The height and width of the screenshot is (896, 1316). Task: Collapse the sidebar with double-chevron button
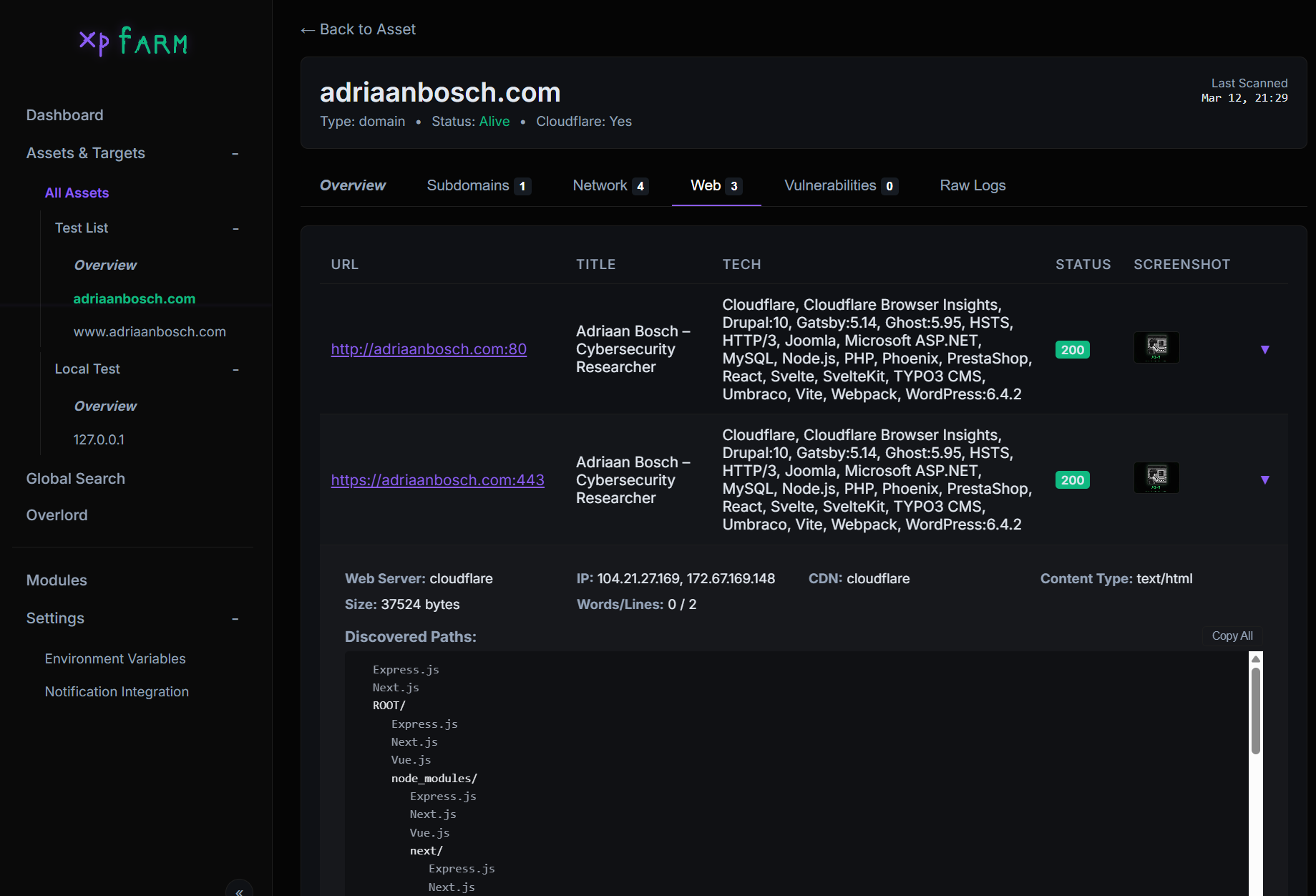click(239, 890)
